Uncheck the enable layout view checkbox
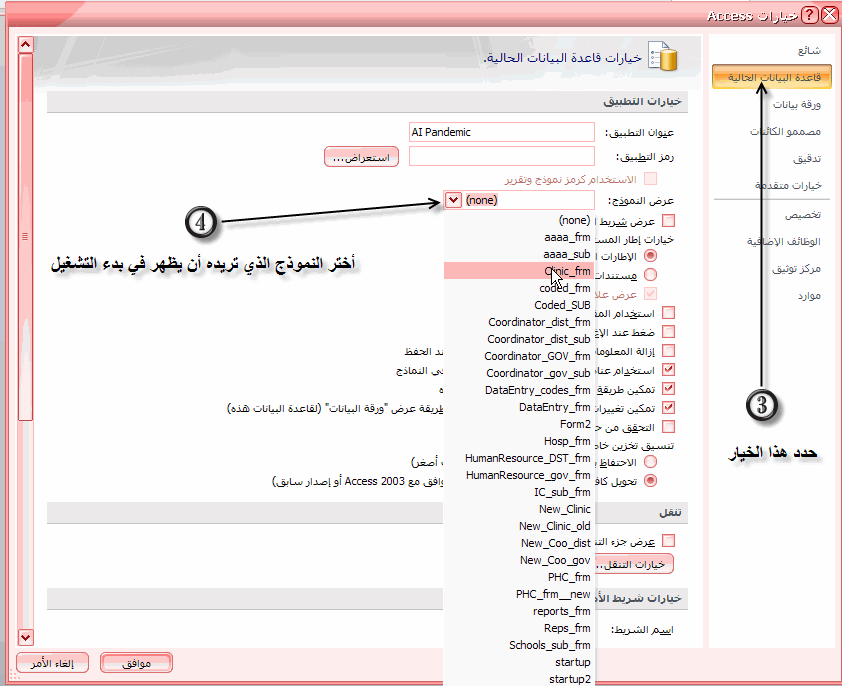Viewport: 842px width, 686px height. pos(669,388)
